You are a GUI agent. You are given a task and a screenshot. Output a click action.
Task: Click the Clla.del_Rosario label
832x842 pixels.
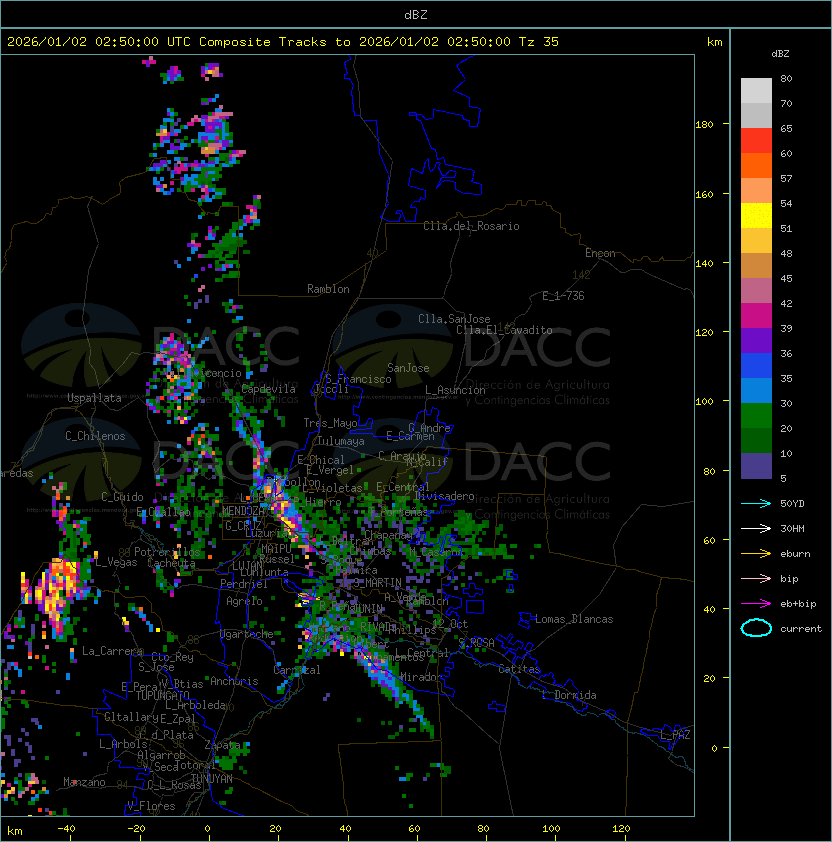tap(471, 226)
